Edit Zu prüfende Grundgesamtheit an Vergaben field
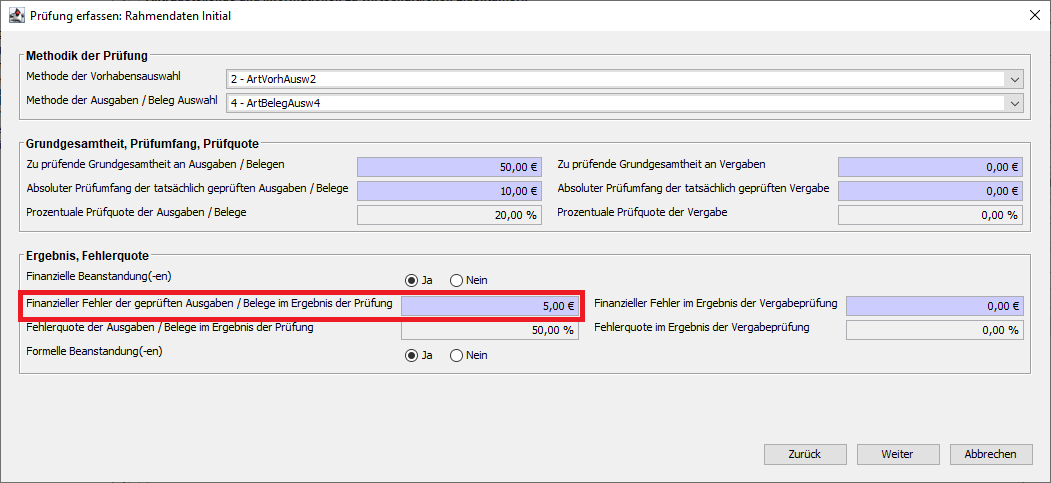The height and width of the screenshot is (483, 1051). click(x=930, y=167)
